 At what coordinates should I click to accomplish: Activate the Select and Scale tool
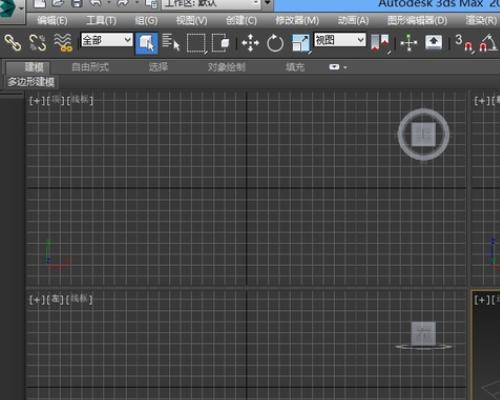(x=301, y=43)
